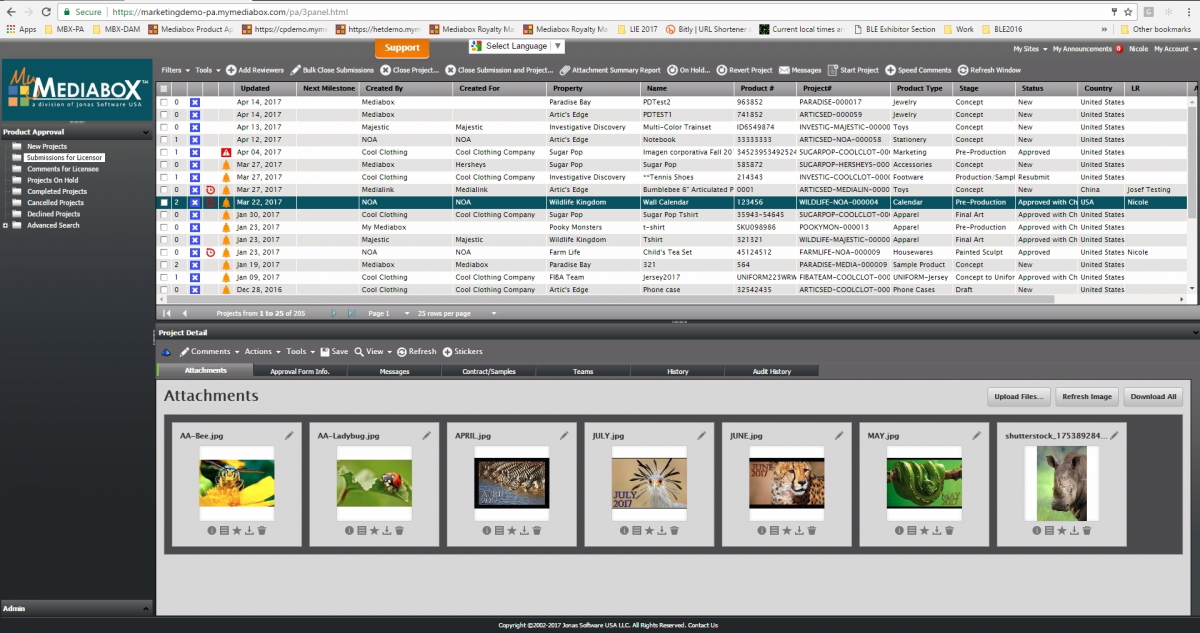Check the box for Sugar Pop Tshirt row
Screen dimensions: 1200x633
point(164,215)
